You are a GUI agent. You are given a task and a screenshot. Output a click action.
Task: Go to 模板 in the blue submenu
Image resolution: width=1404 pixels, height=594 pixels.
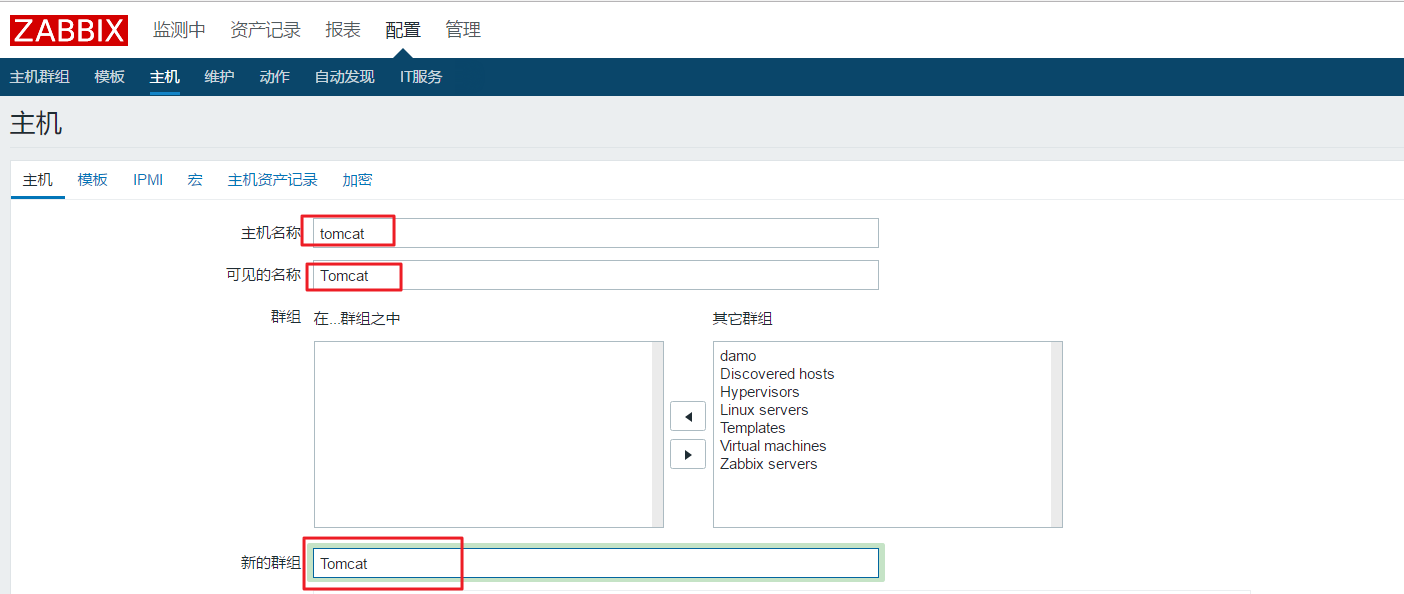pyautogui.click(x=110, y=77)
